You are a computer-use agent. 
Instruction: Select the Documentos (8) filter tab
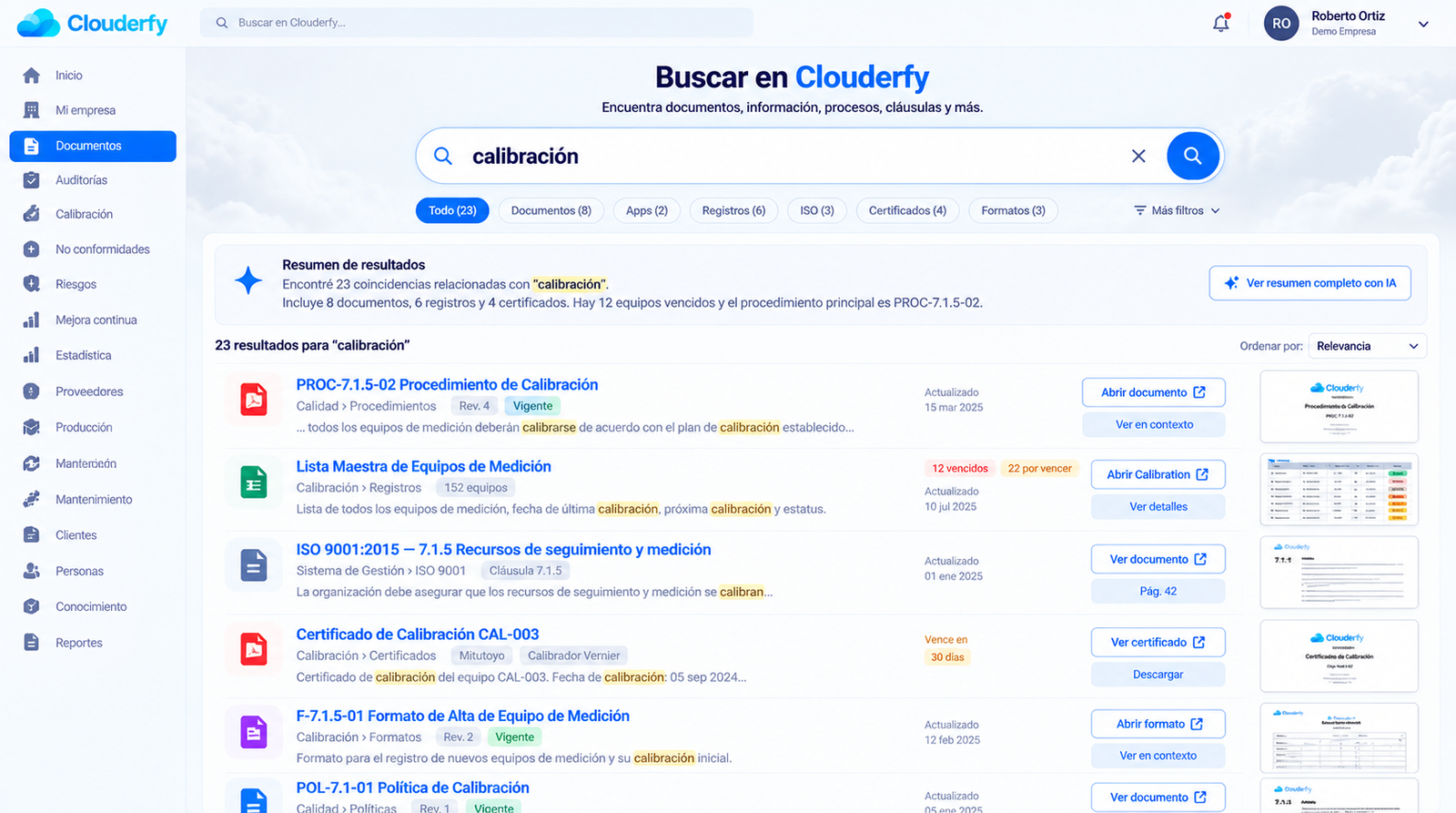[x=551, y=210]
